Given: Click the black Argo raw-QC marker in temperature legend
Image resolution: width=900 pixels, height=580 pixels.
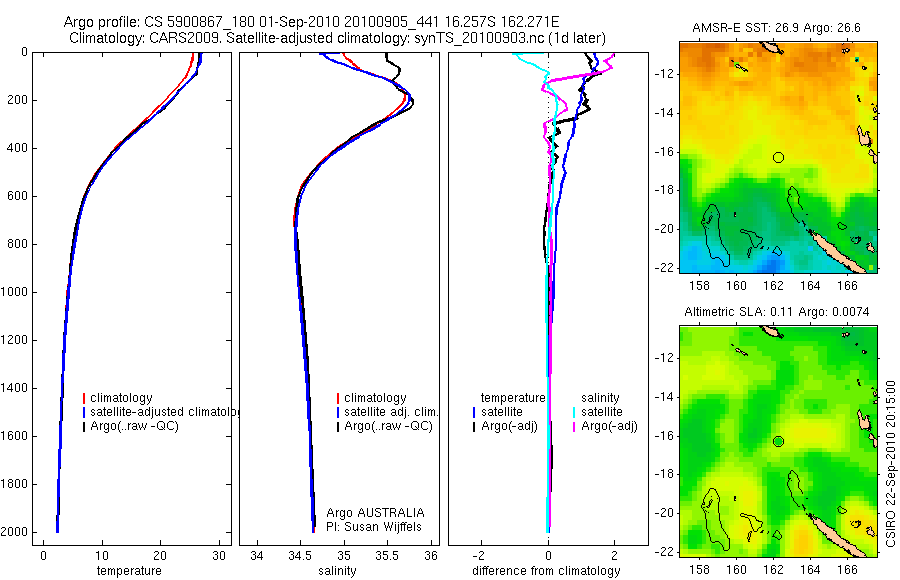Looking at the screenshot, I should click(x=84, y=427).
